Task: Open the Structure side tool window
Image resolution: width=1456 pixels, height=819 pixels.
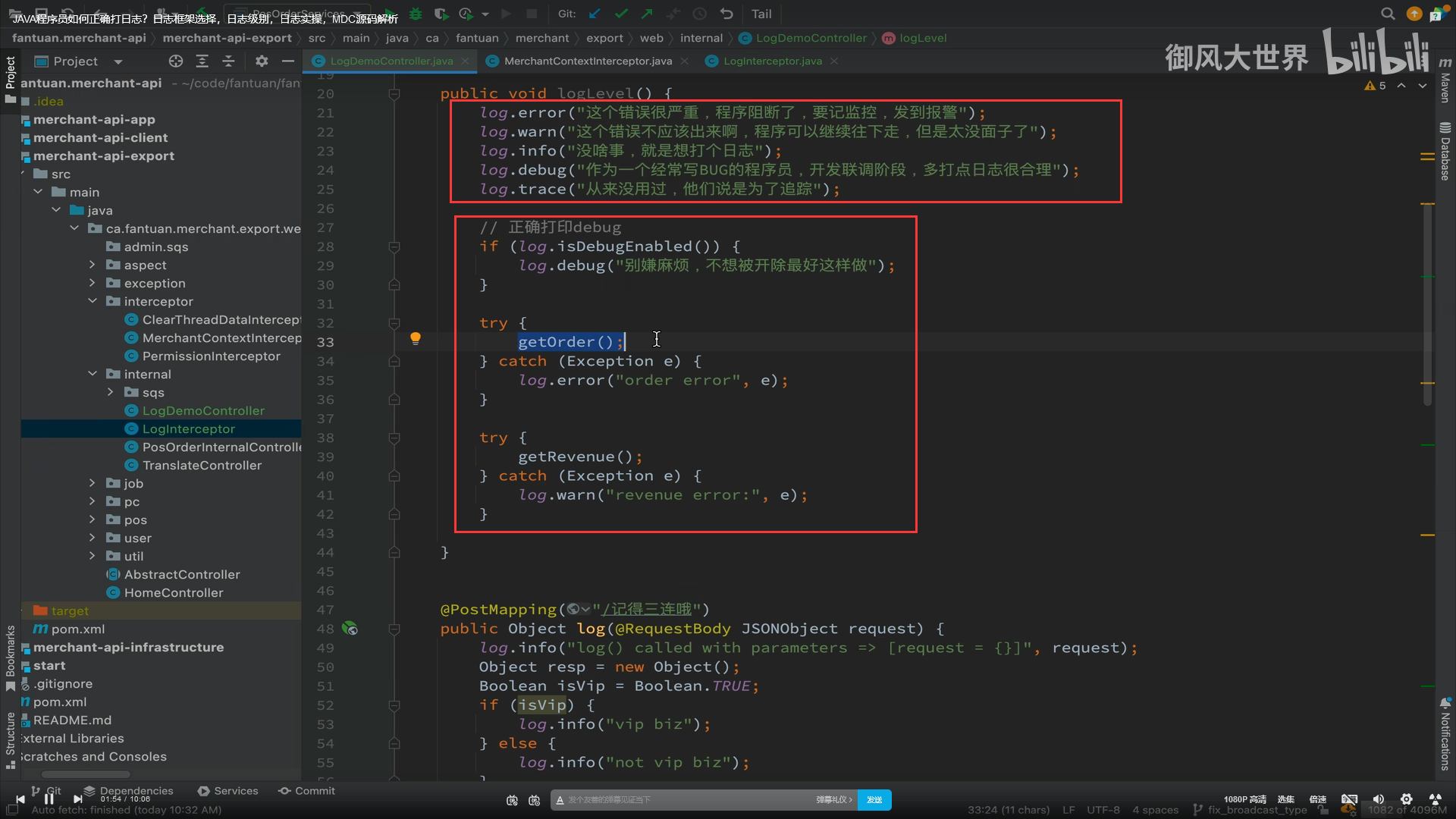Action: (11, 739)
